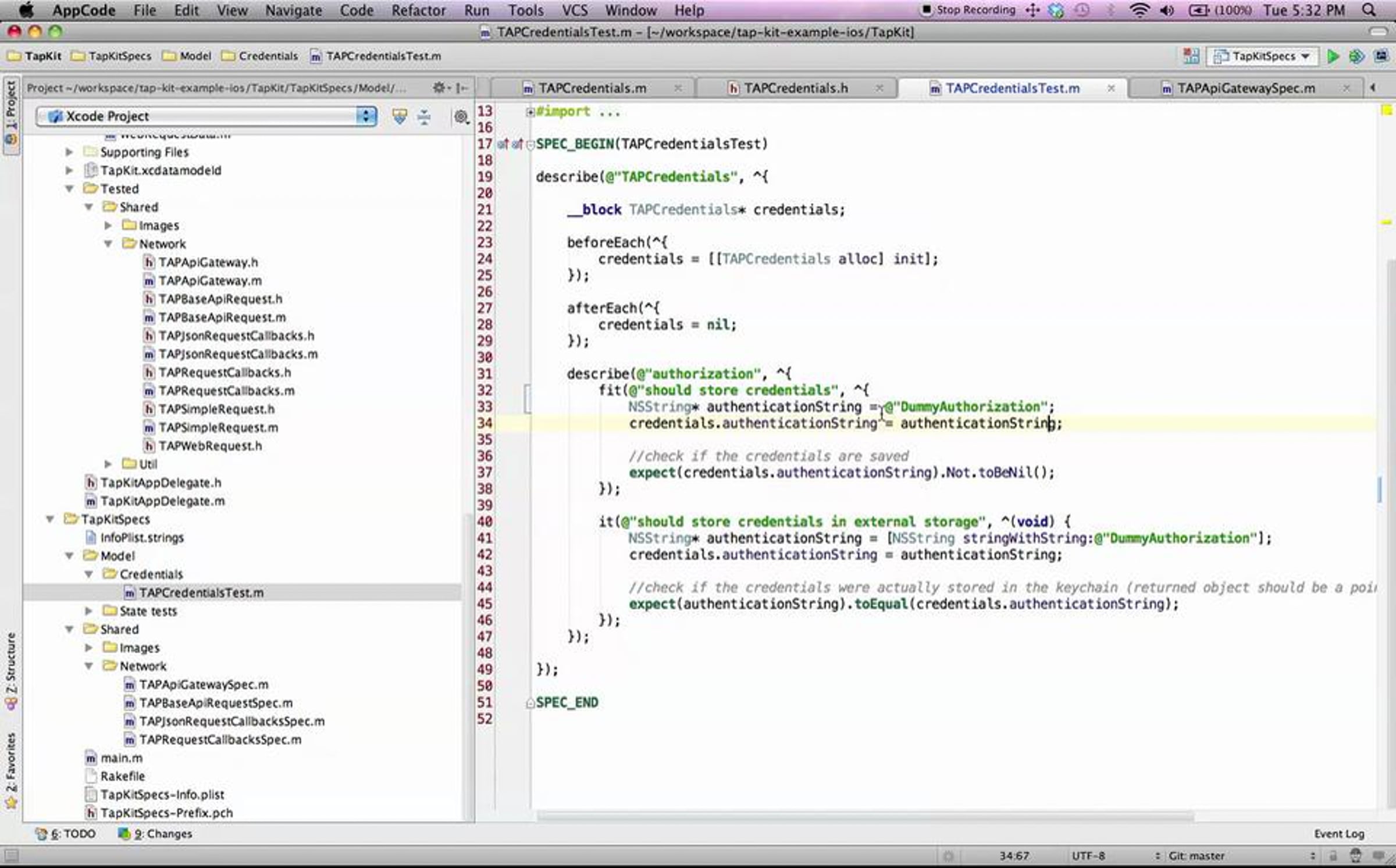
Task: Click the horizontal scrollbar under the editor
Action: point(864,817)
